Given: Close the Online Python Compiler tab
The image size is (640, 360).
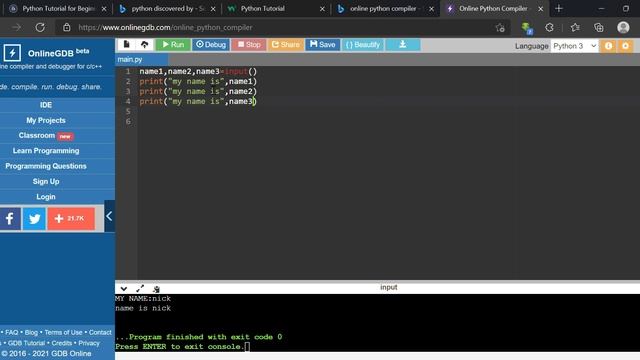Looking at the screenshot, I should tap(540, 9).
